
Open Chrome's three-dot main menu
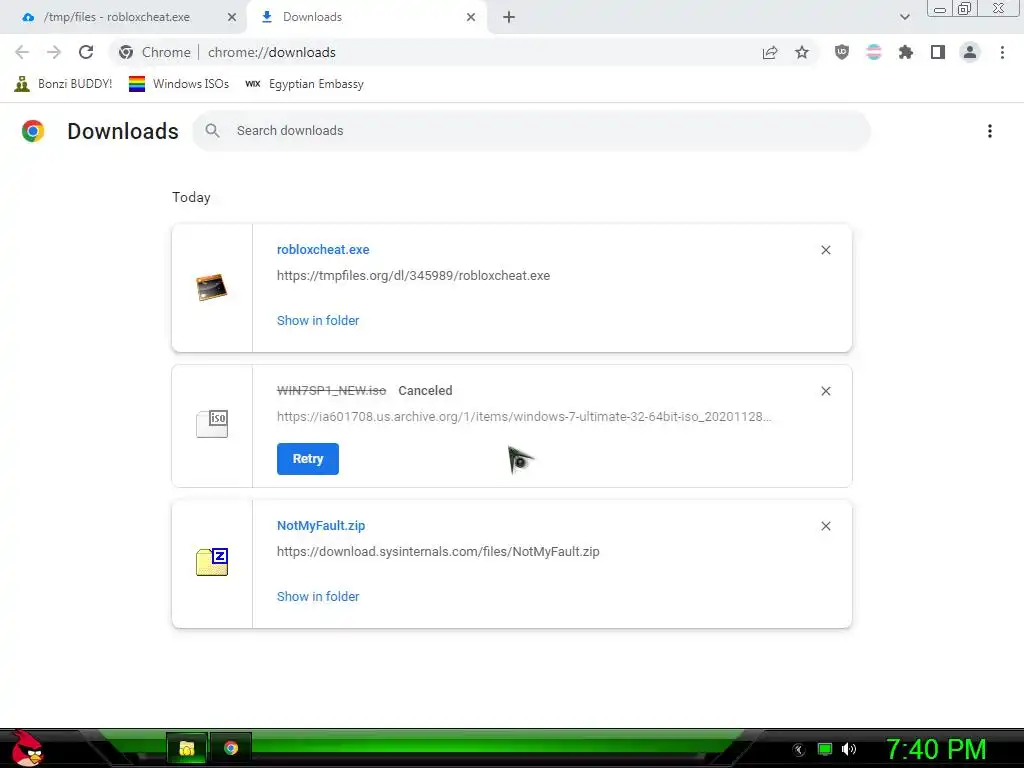(x=1002, y=52)
